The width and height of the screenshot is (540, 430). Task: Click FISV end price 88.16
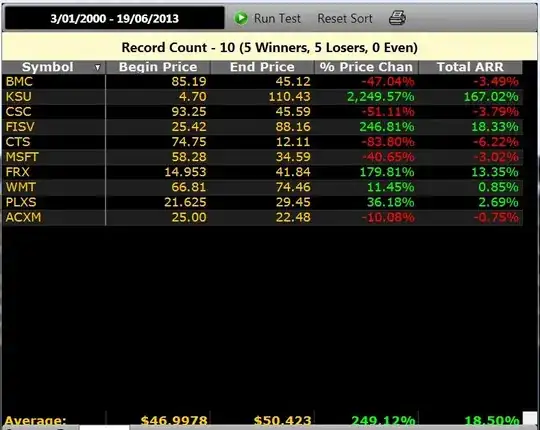[x=293, y=127]
